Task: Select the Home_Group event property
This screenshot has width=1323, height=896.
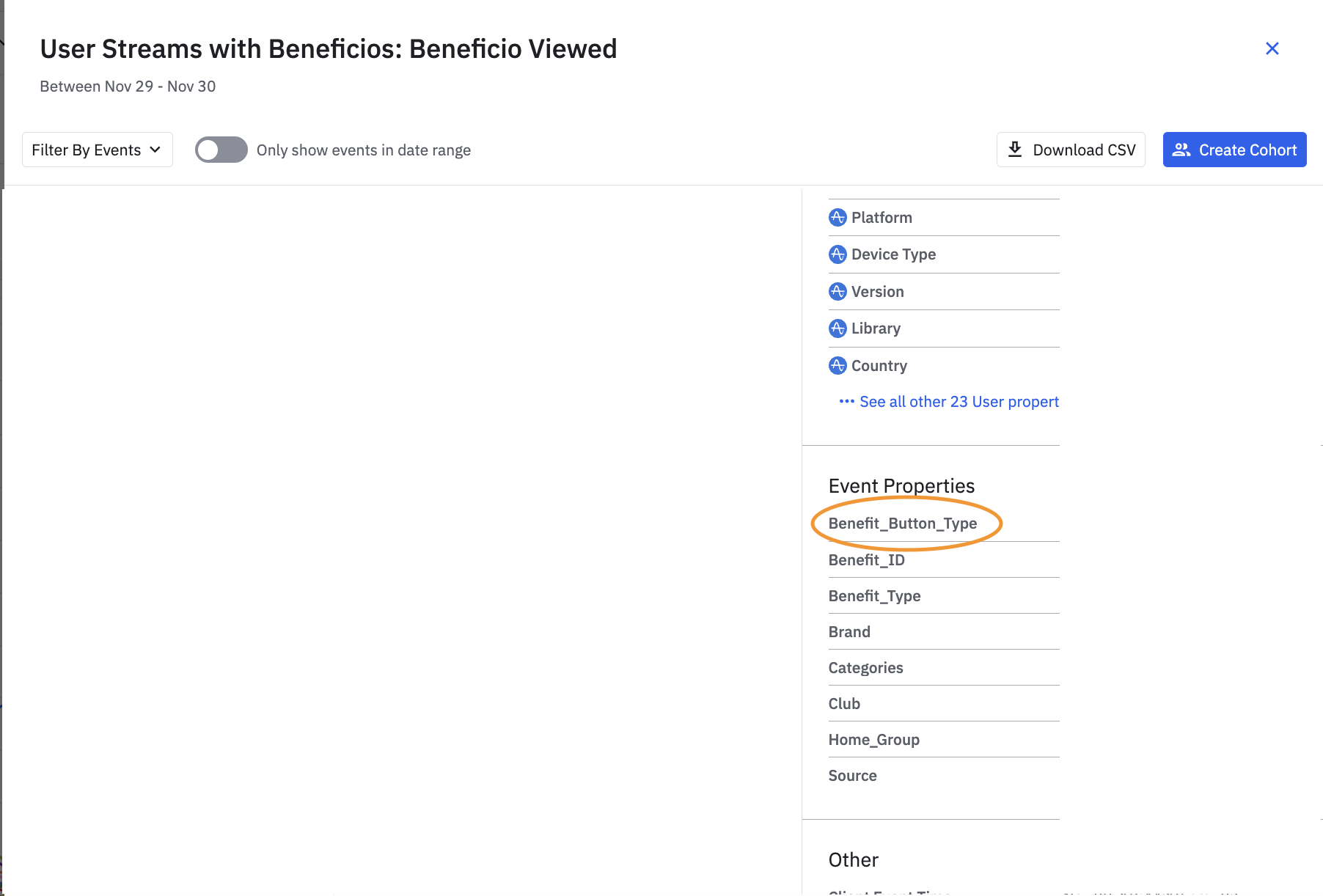Action: [873, 740]
